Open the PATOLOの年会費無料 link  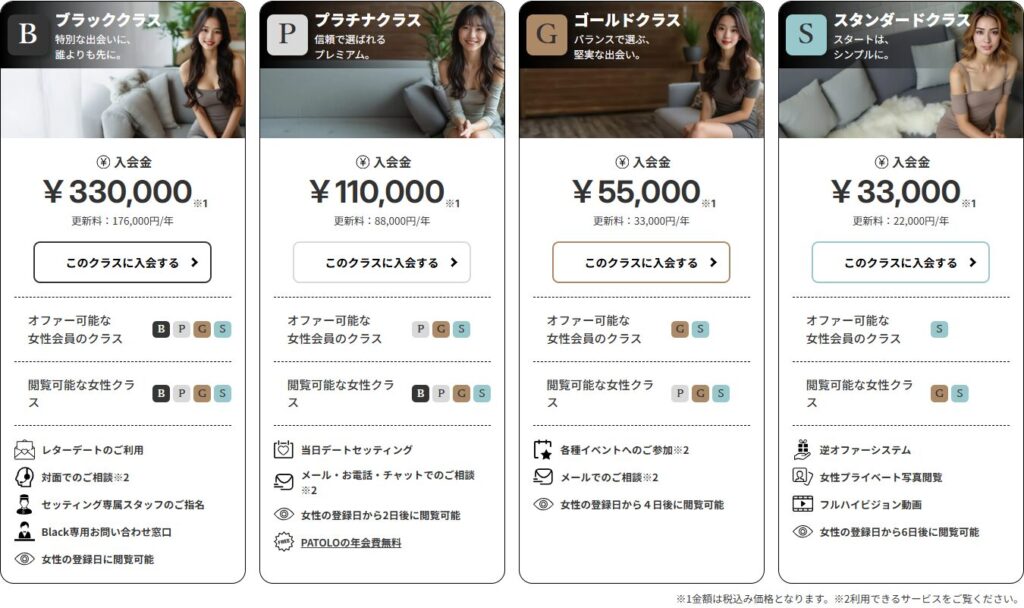351,542
